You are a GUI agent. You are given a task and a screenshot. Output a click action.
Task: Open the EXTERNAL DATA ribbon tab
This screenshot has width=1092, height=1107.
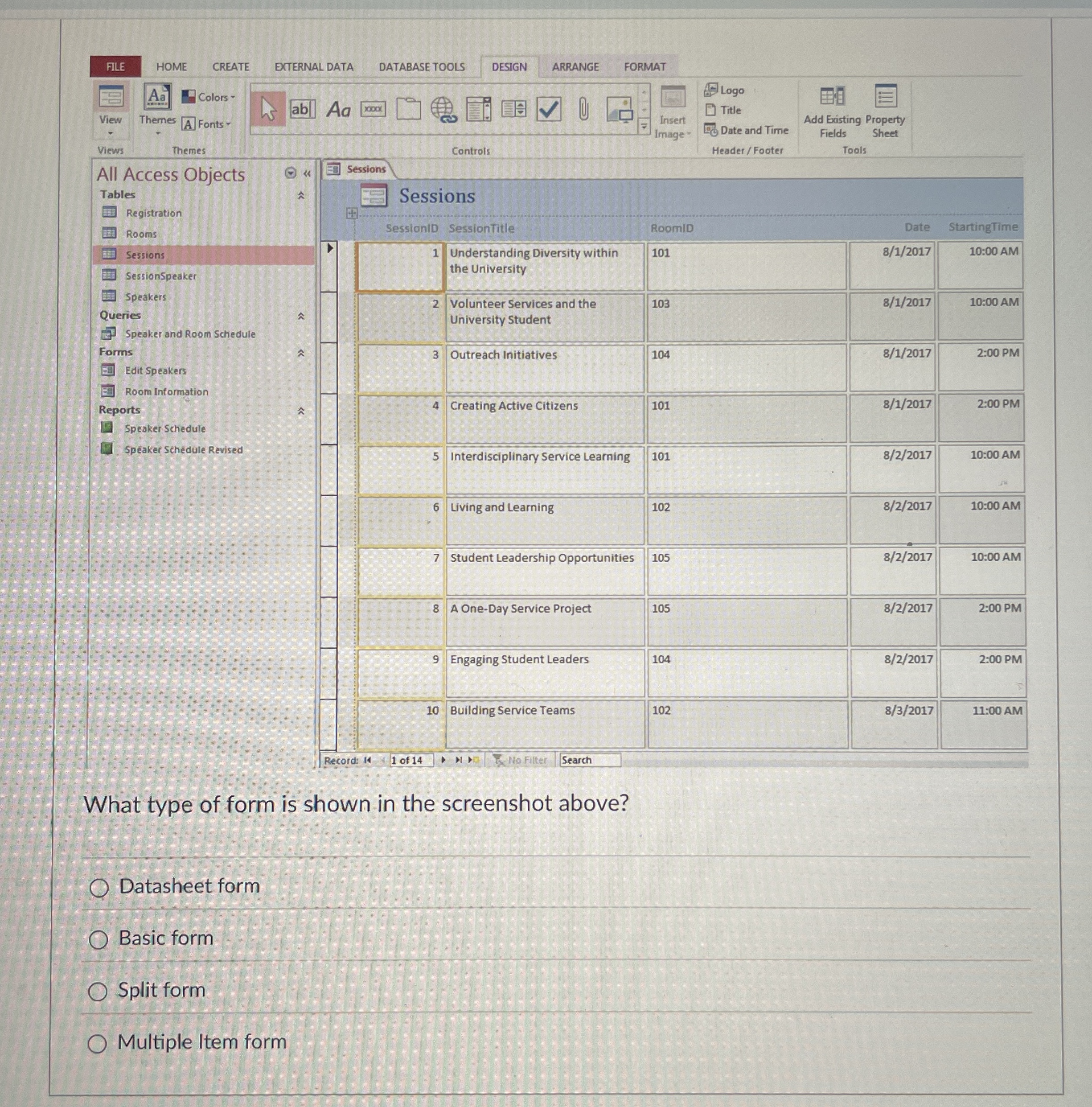pyautogui.click(x=313, y=66)
